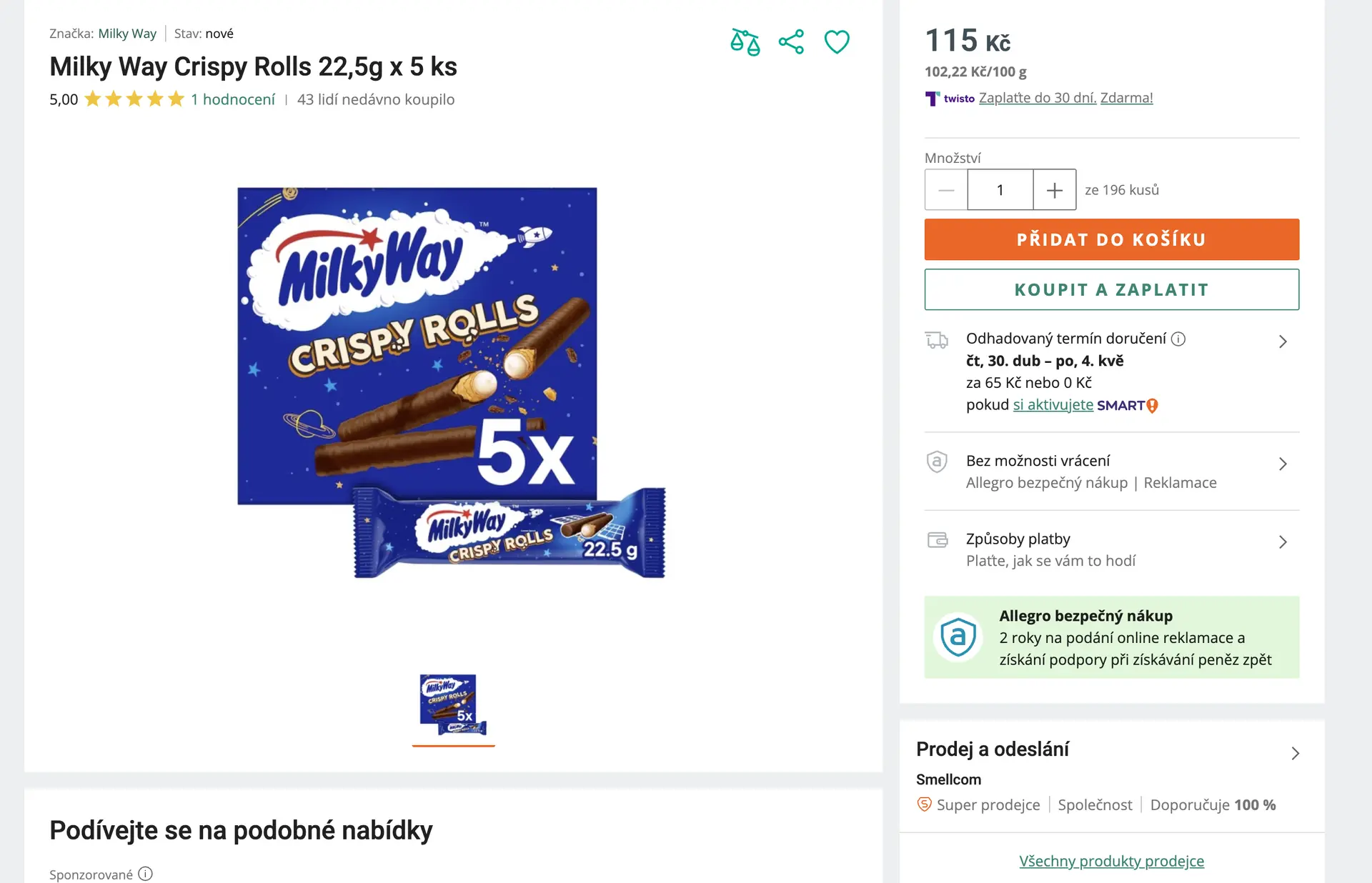Image resolution: width=1372 pixels, height=883 pixels.
Task: Expand the Bez možnosti vrácení section
Action: (1283, 464)
